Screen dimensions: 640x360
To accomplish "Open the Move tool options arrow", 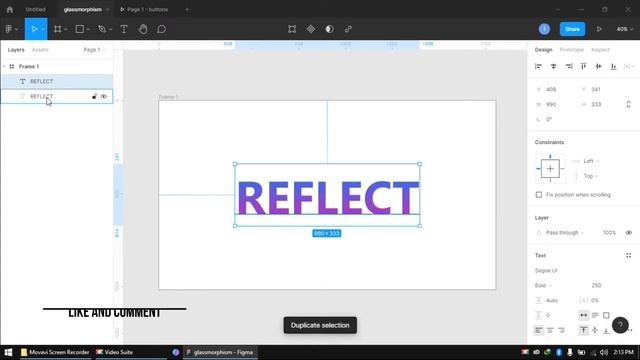I will 43,29.
